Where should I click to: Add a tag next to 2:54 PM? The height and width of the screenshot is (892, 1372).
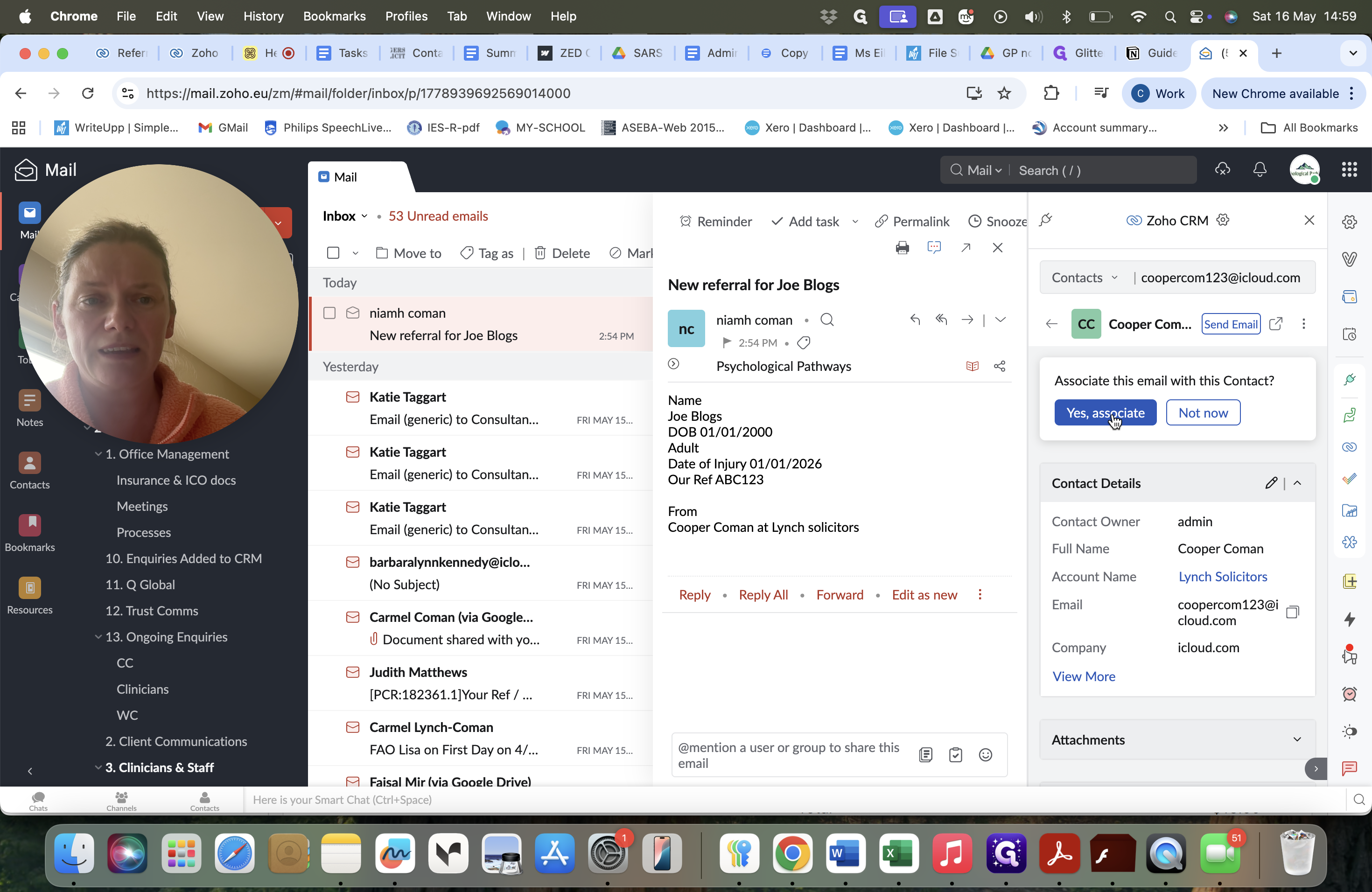[804, 343]
